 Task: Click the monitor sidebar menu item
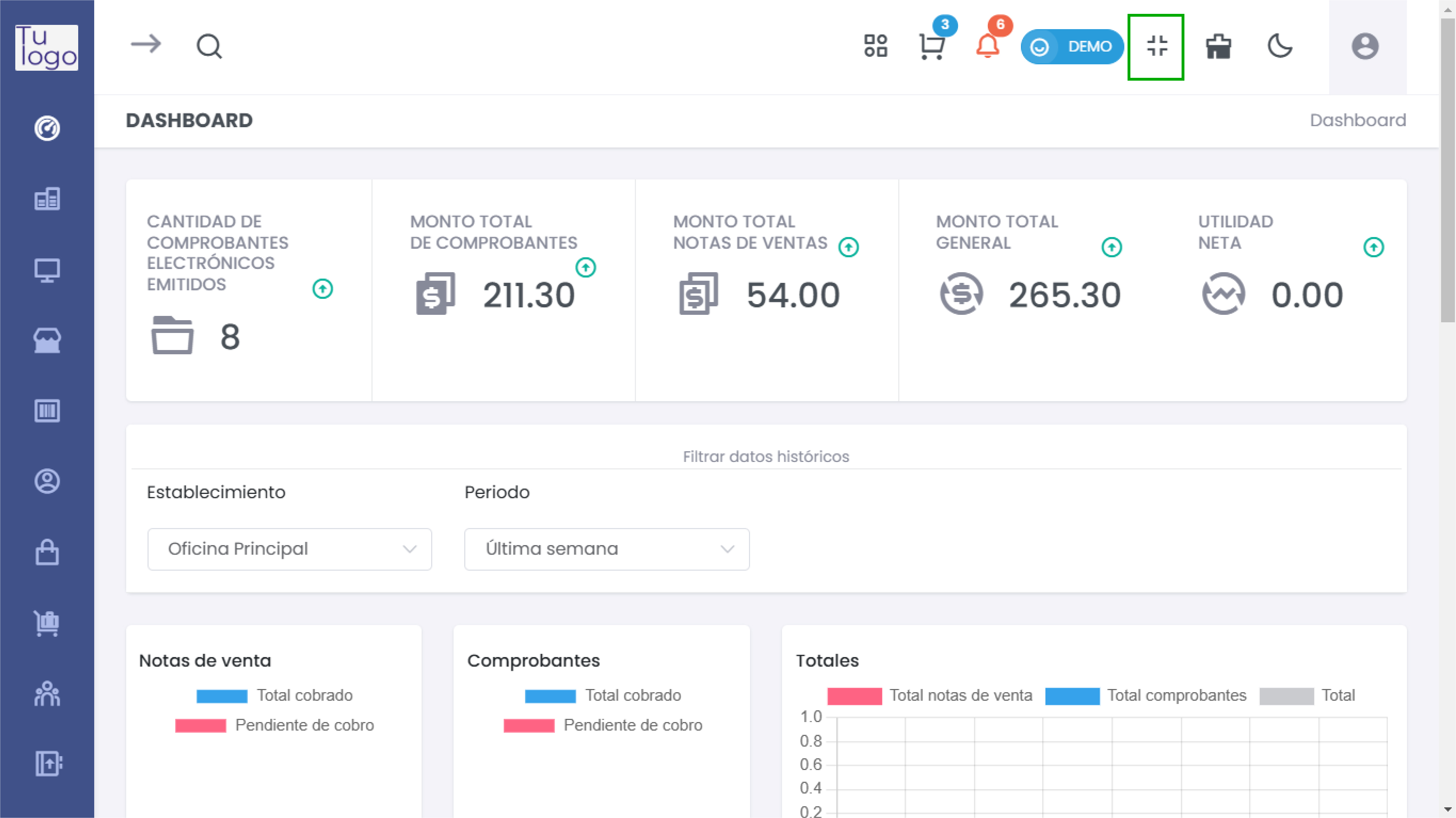pyautogui.click(x=47, y=270)
